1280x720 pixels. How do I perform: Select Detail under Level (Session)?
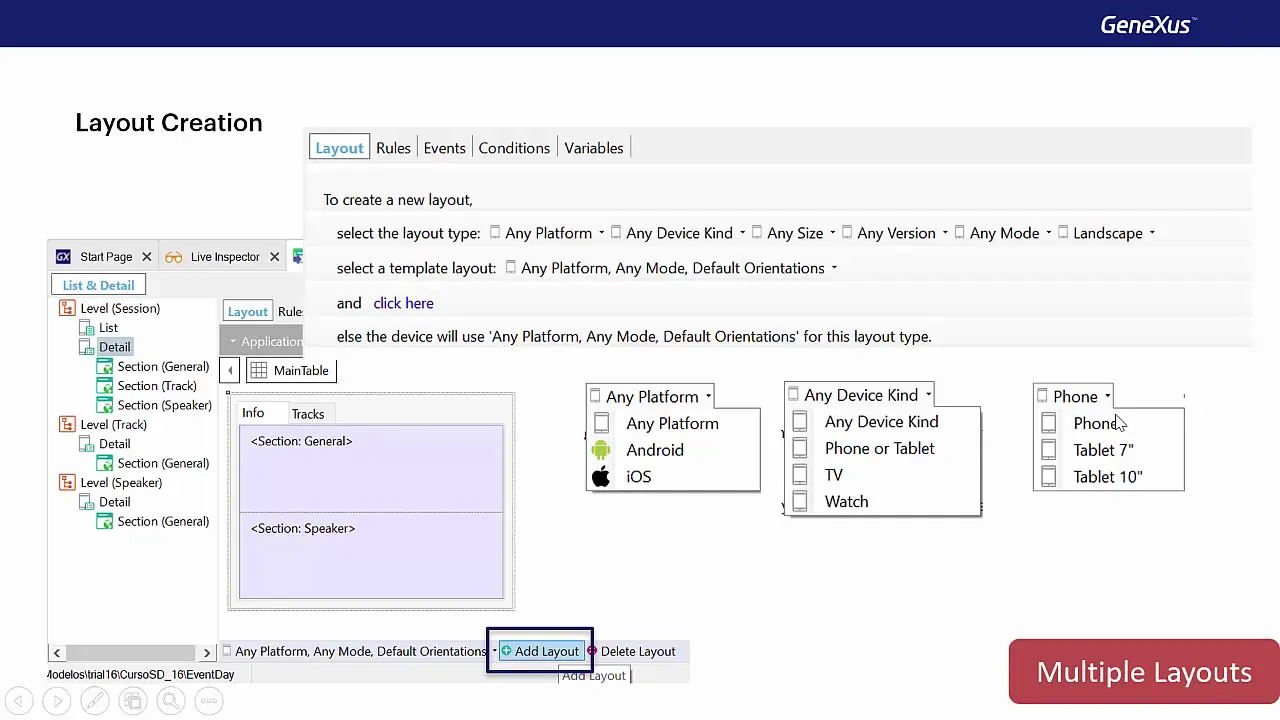(114, 347)
